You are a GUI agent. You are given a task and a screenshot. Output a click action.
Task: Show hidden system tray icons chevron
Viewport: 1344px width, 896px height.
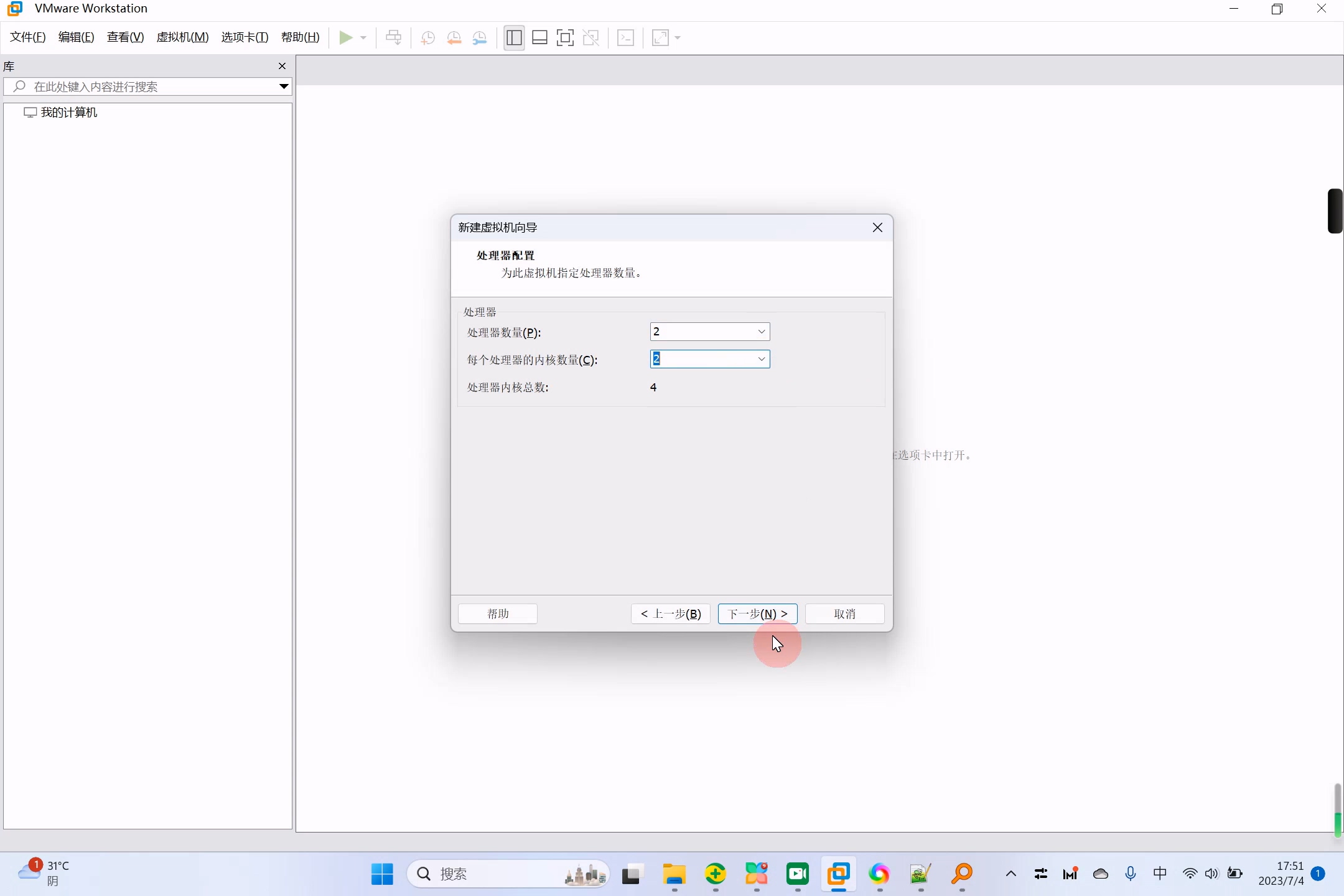tap(1011, 874)
